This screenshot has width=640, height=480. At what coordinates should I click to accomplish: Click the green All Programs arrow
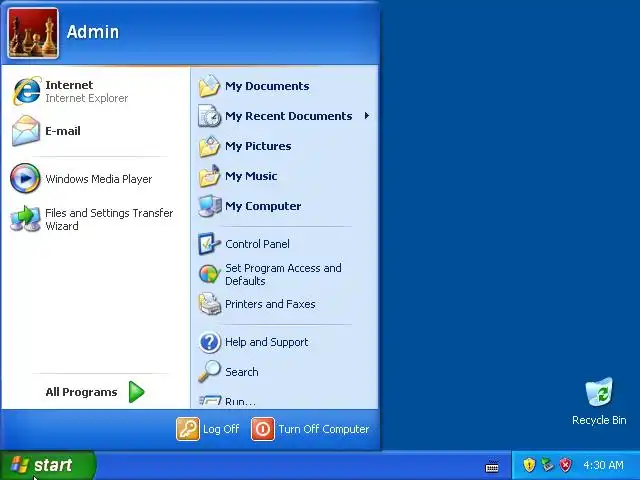(136, 392)
